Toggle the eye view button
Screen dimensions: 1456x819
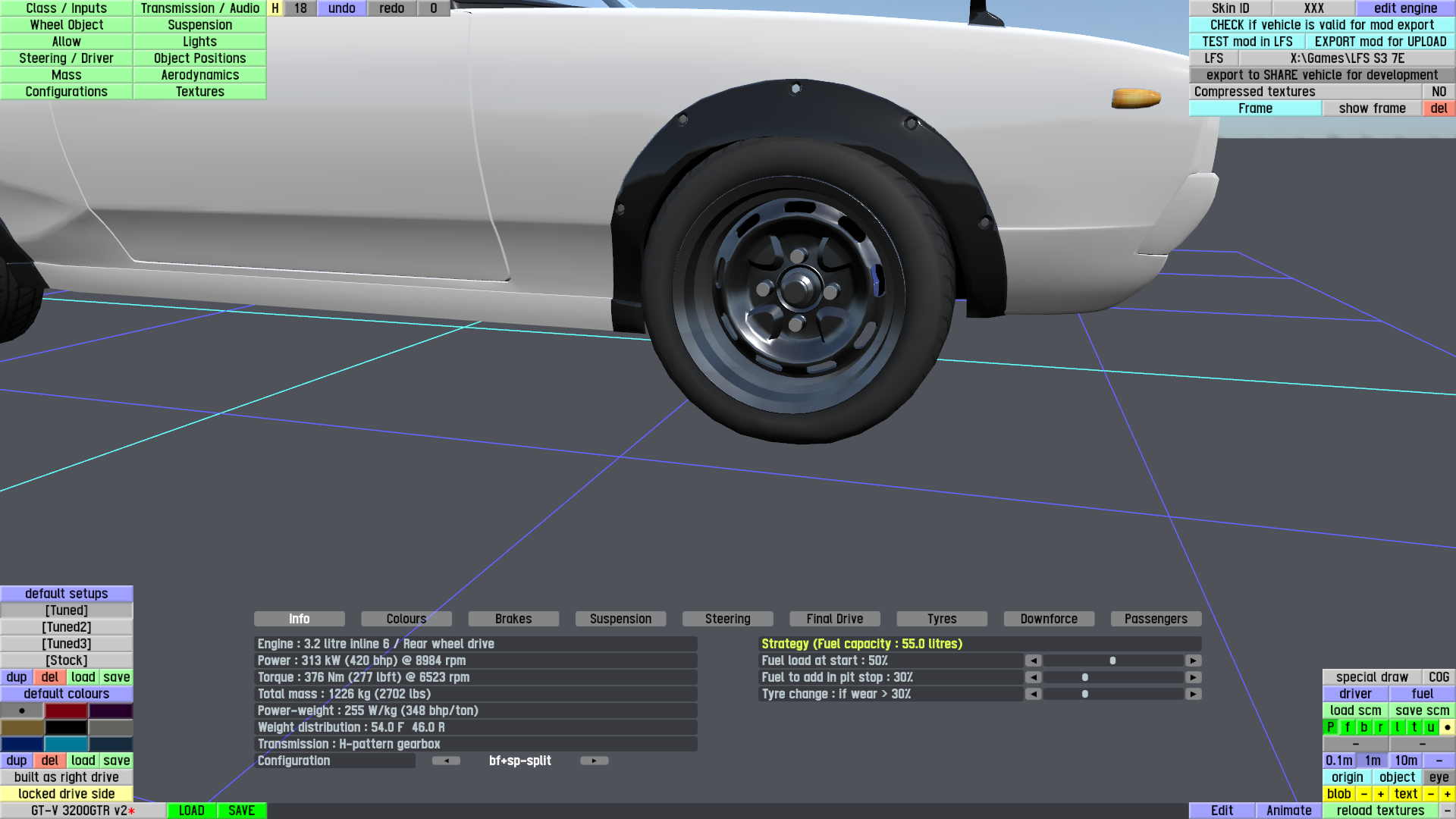point(1439,777)
